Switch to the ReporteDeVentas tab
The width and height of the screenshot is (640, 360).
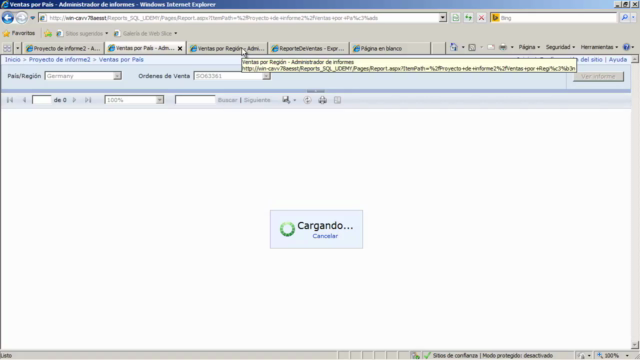pyautogui.click(x=309, y=48)
